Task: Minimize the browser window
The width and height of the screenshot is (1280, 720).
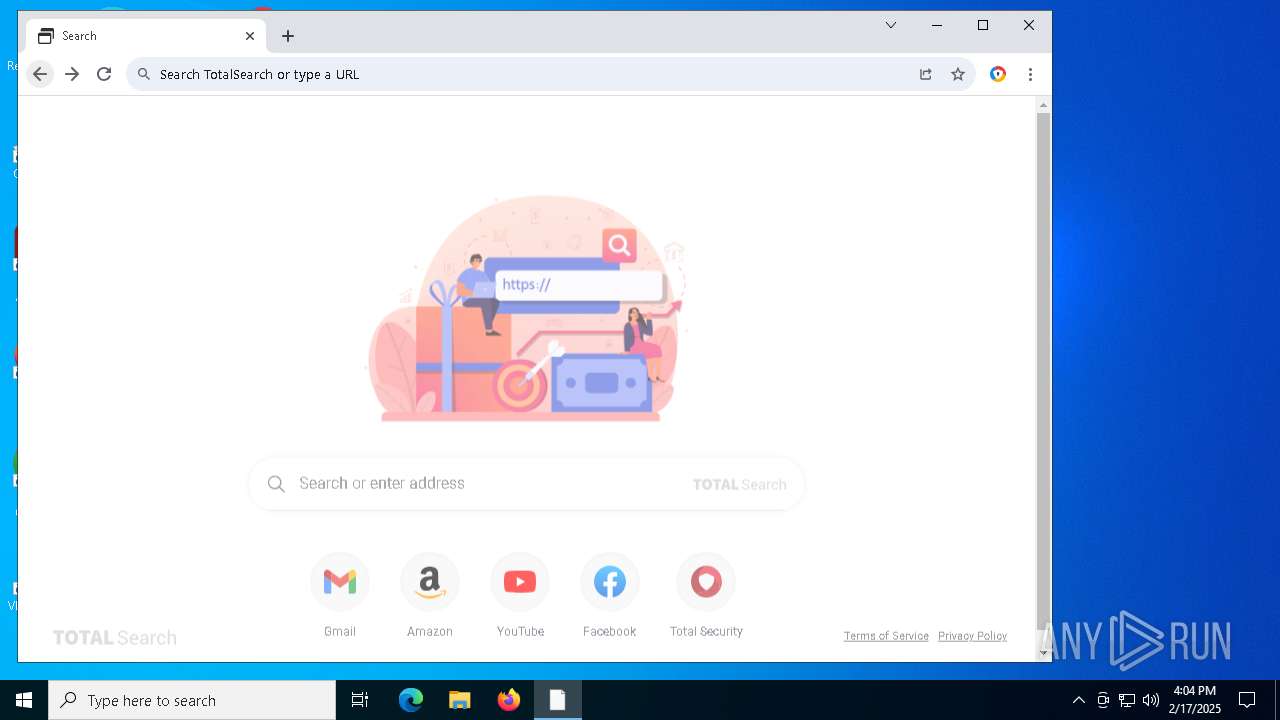Action: click(937, 25)
